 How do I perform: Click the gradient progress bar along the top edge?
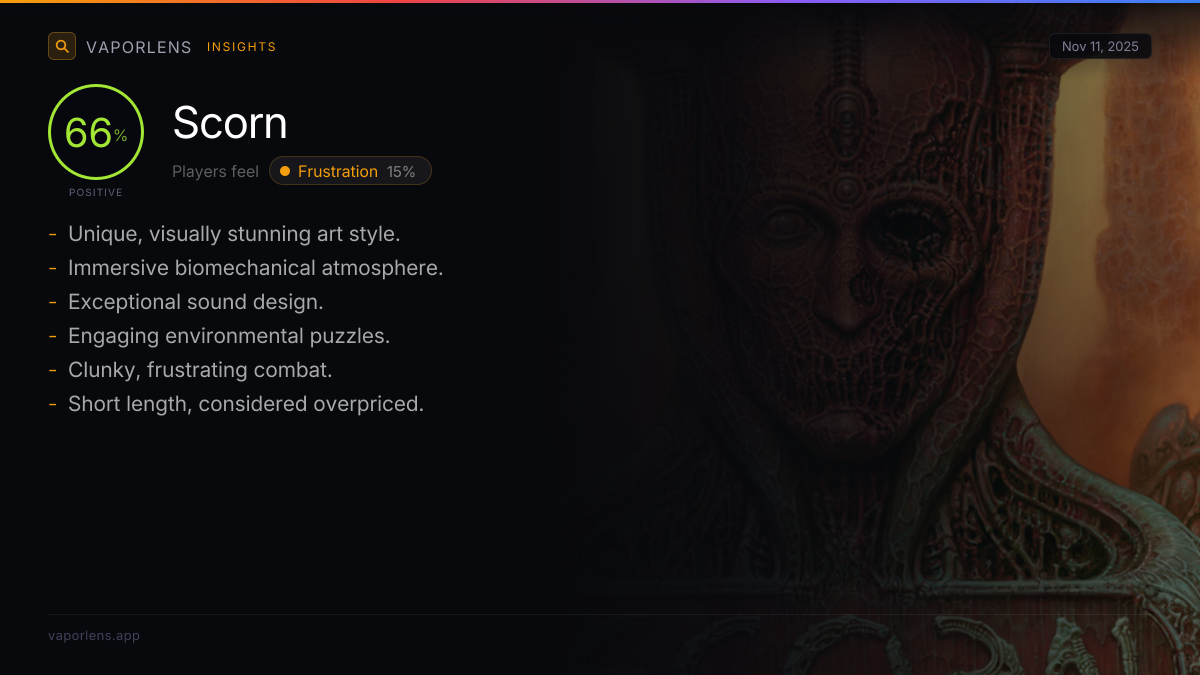click(x=600, y=1)
